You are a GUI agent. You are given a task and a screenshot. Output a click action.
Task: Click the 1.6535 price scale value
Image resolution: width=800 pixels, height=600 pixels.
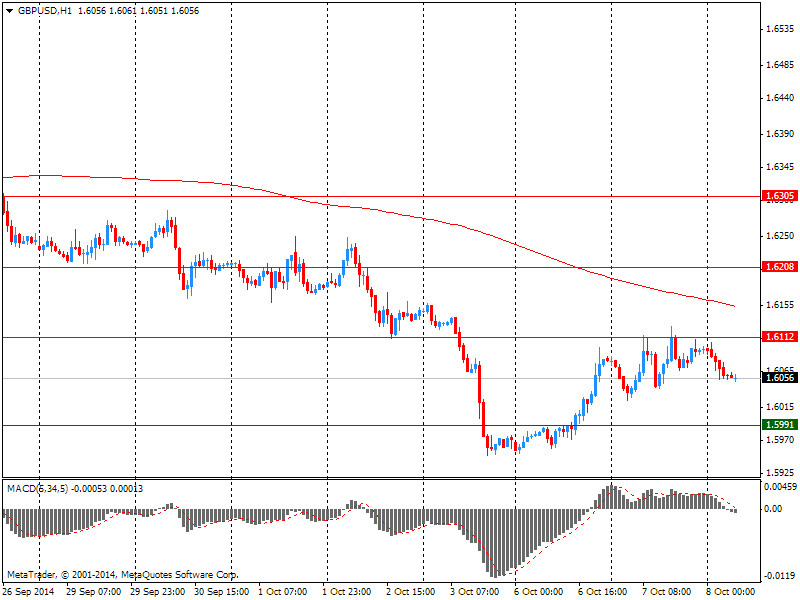tap(781, 29)
